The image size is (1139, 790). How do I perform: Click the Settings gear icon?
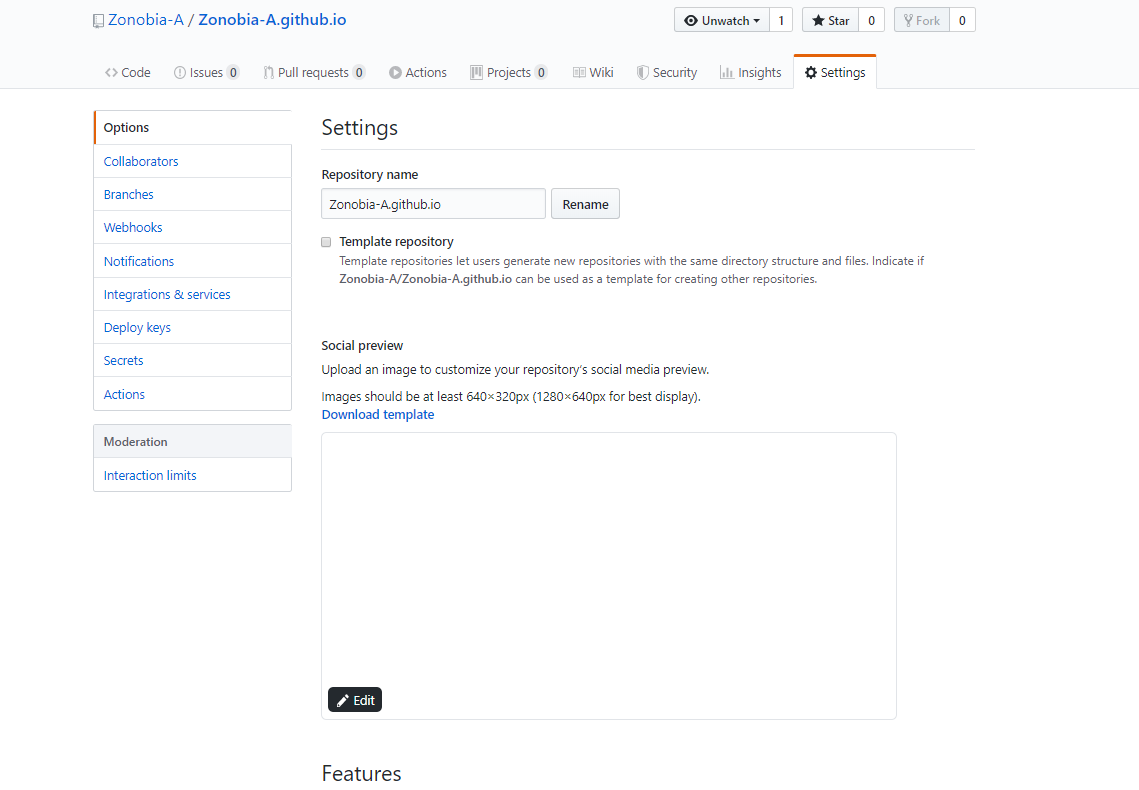813,71
